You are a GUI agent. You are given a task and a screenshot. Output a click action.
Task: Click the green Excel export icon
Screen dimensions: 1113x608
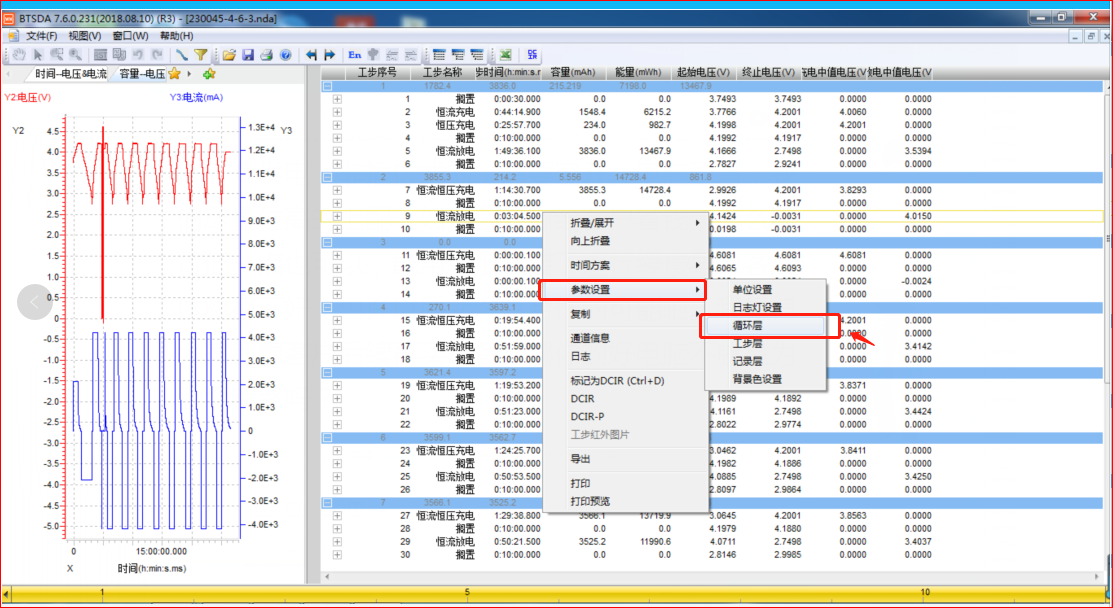505,55
